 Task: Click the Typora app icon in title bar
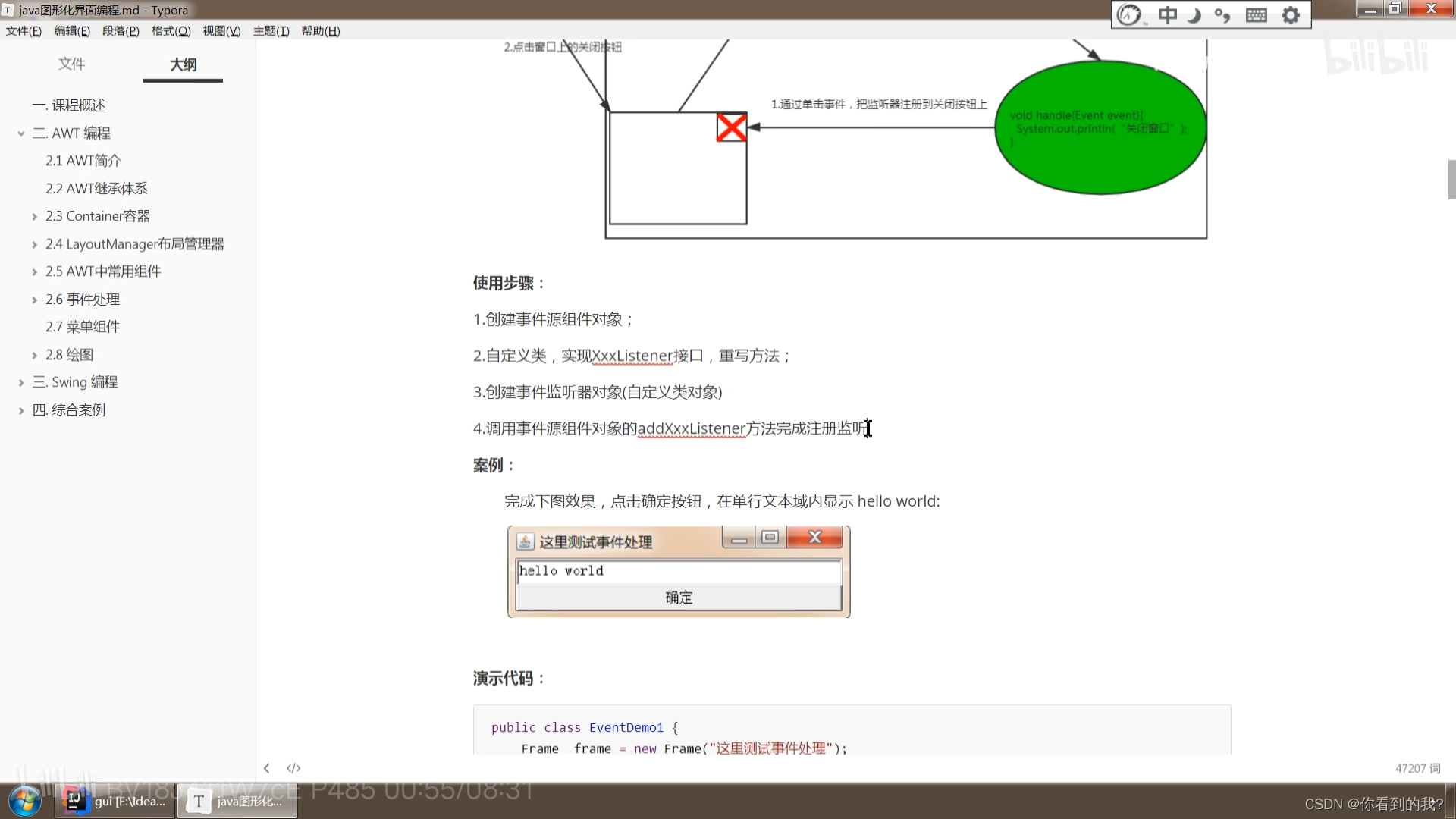pos(8,10)
